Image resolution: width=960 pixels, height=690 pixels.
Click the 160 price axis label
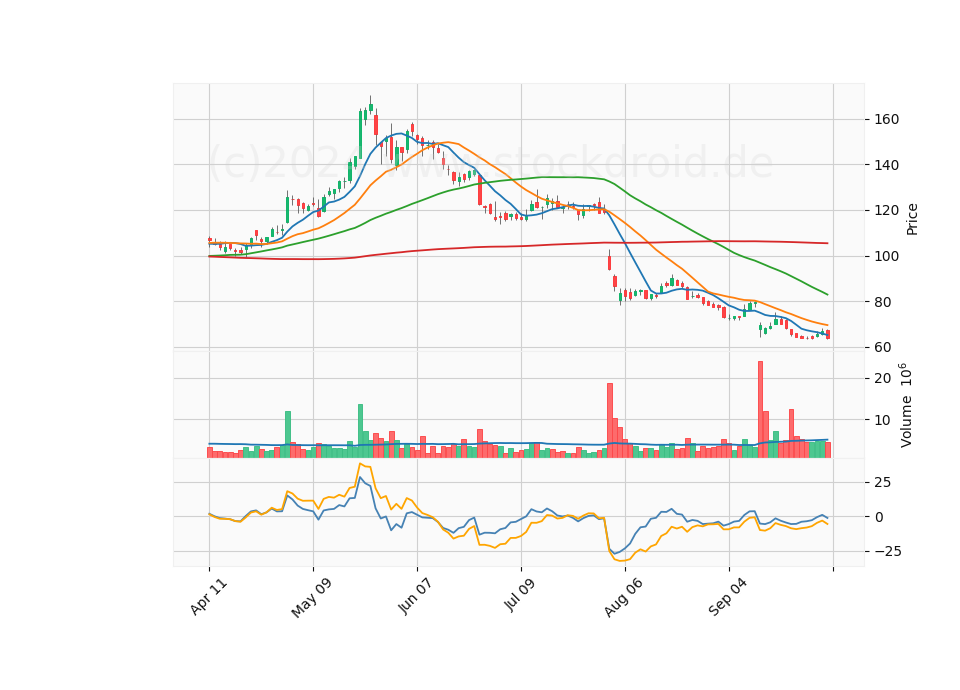887,119
